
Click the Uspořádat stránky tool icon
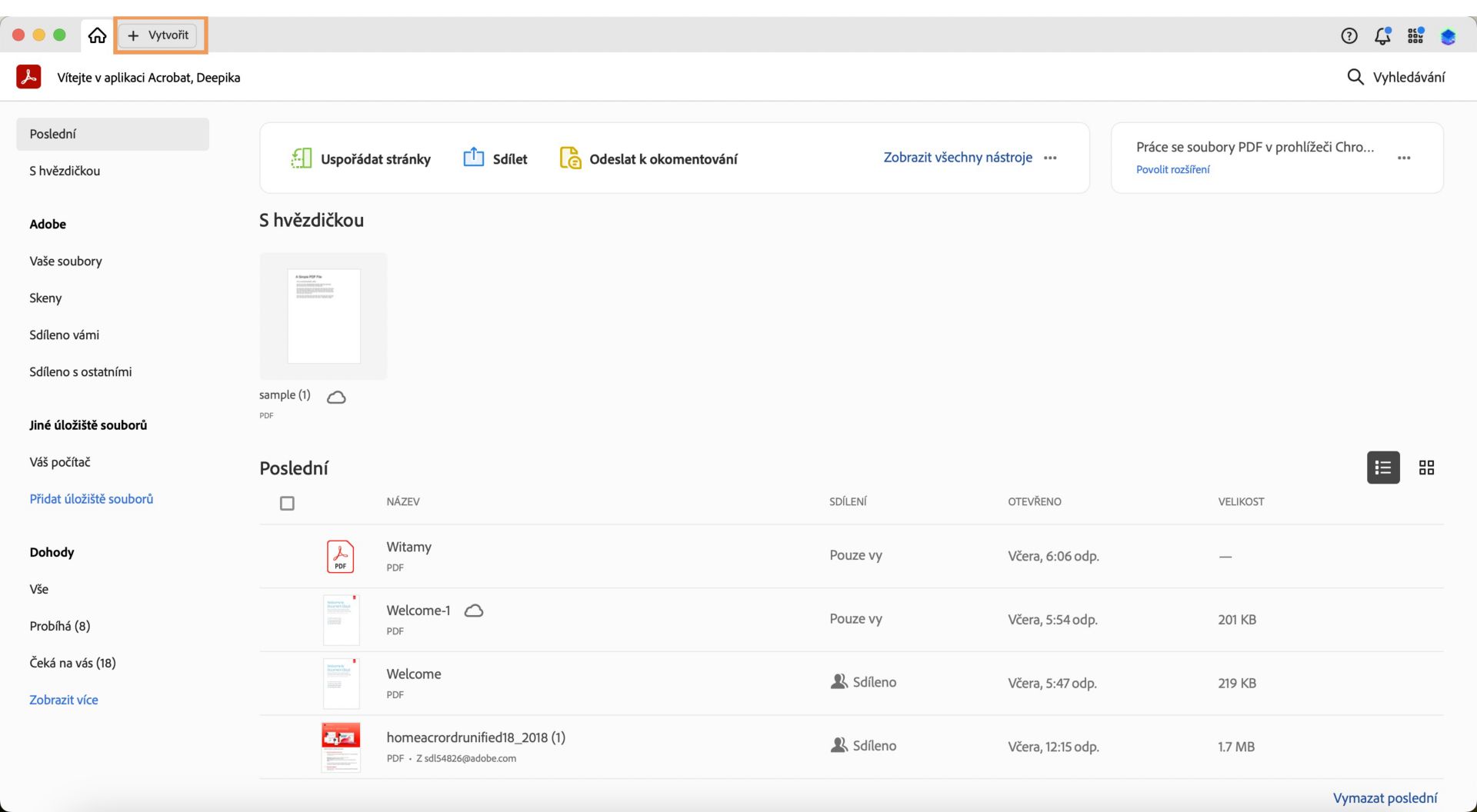pos(301,158)
